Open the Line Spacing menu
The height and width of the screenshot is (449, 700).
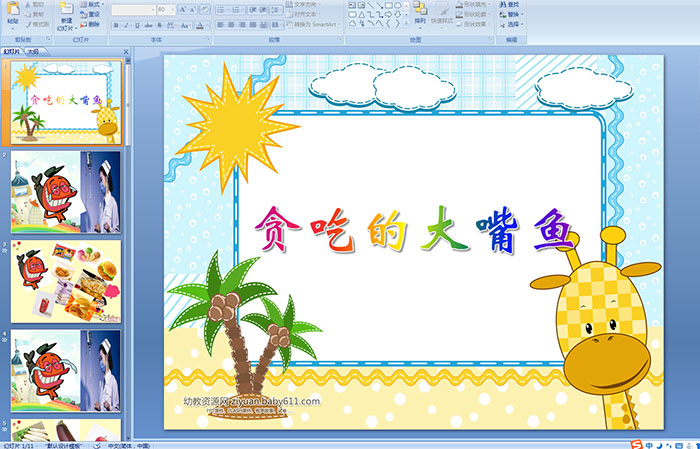point(276,10)
